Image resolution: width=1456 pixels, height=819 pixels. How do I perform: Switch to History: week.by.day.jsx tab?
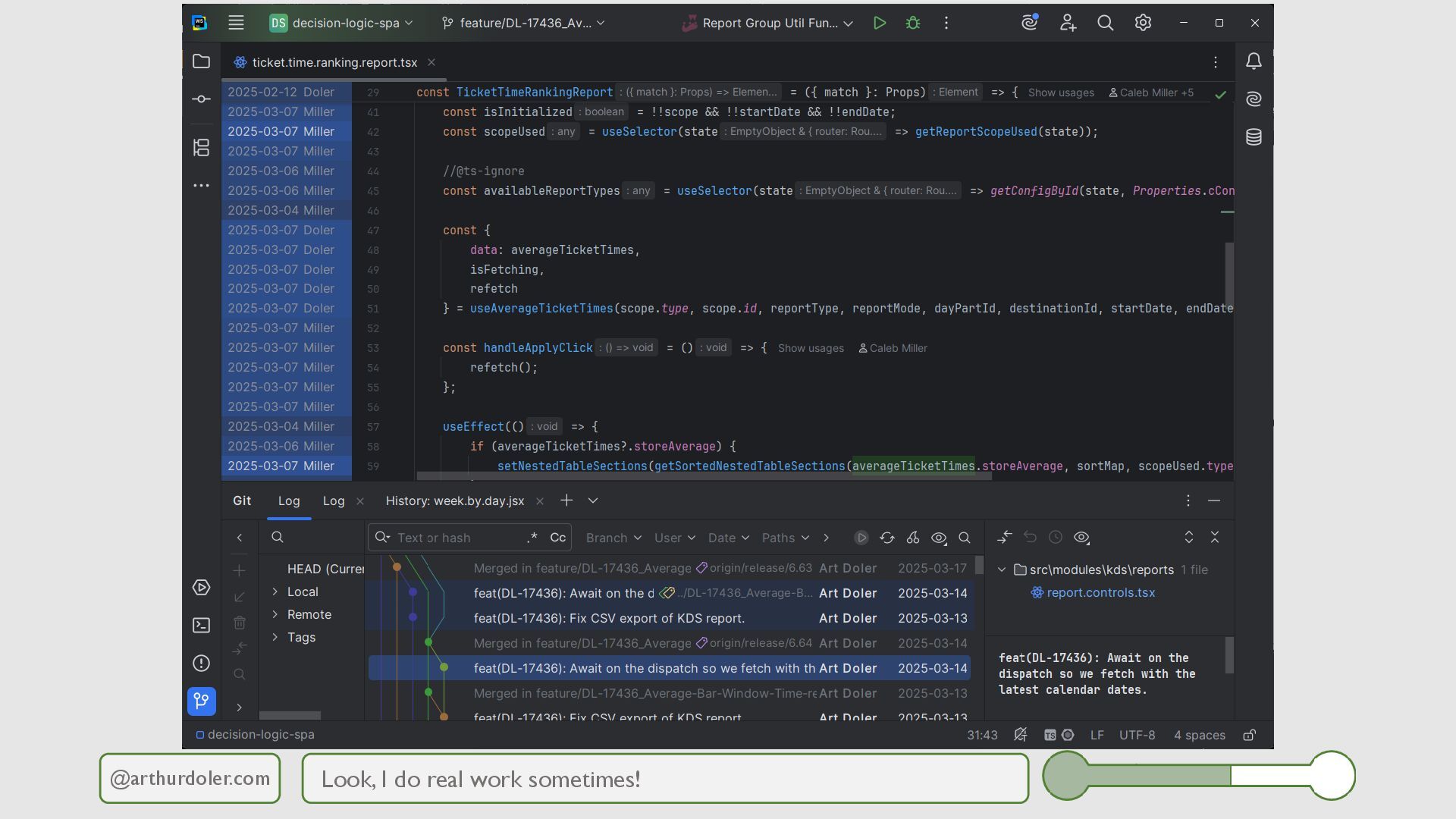(454, 501)
